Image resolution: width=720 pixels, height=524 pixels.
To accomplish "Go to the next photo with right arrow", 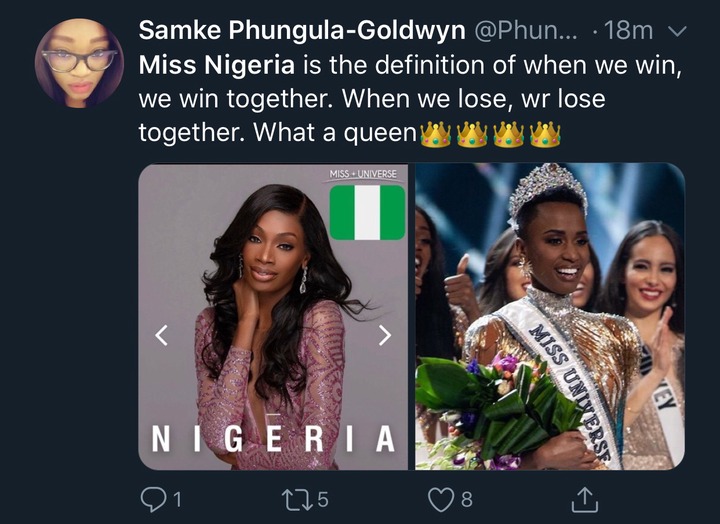I will [x=385, y=337].
